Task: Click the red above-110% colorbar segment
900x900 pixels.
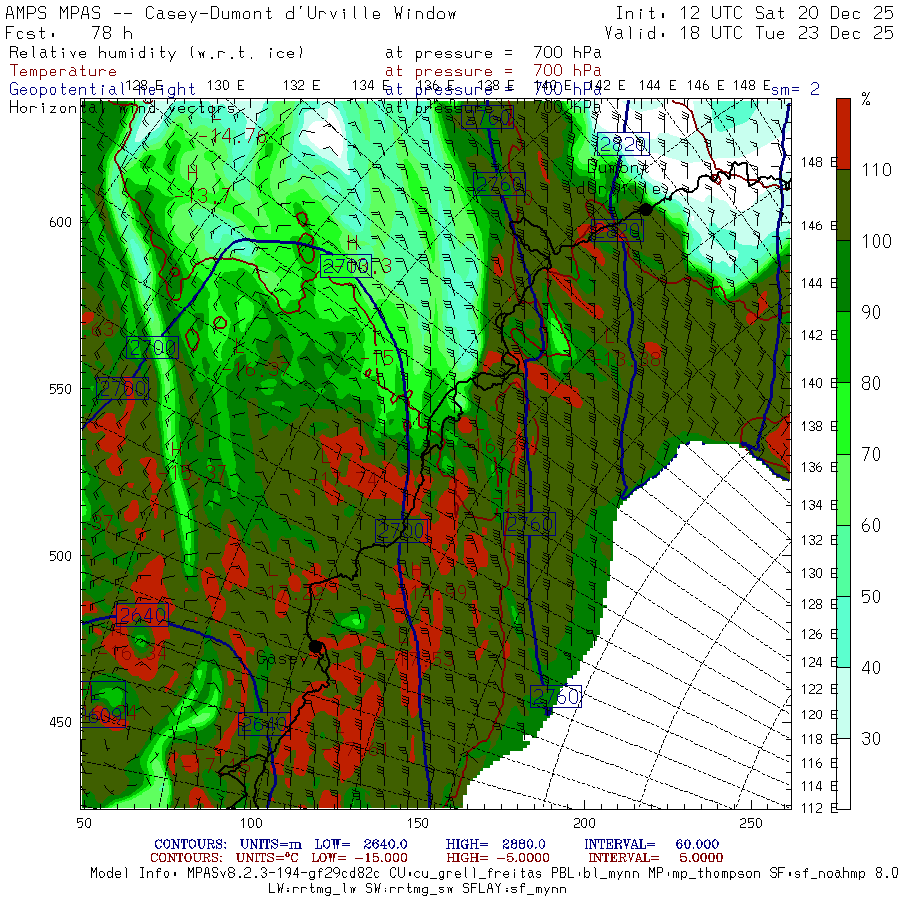Action: [843, 134]
